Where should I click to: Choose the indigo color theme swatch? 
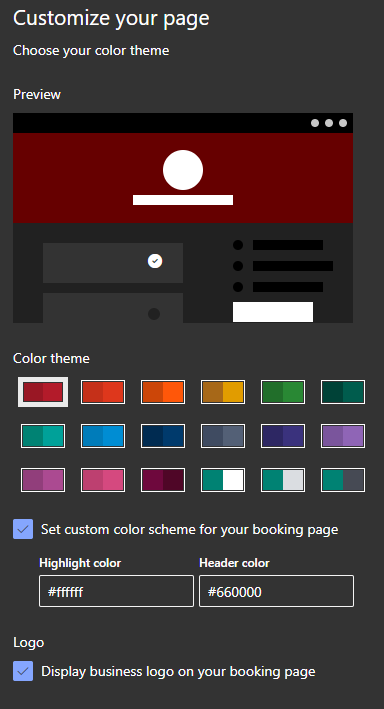(x=283, y=436)
